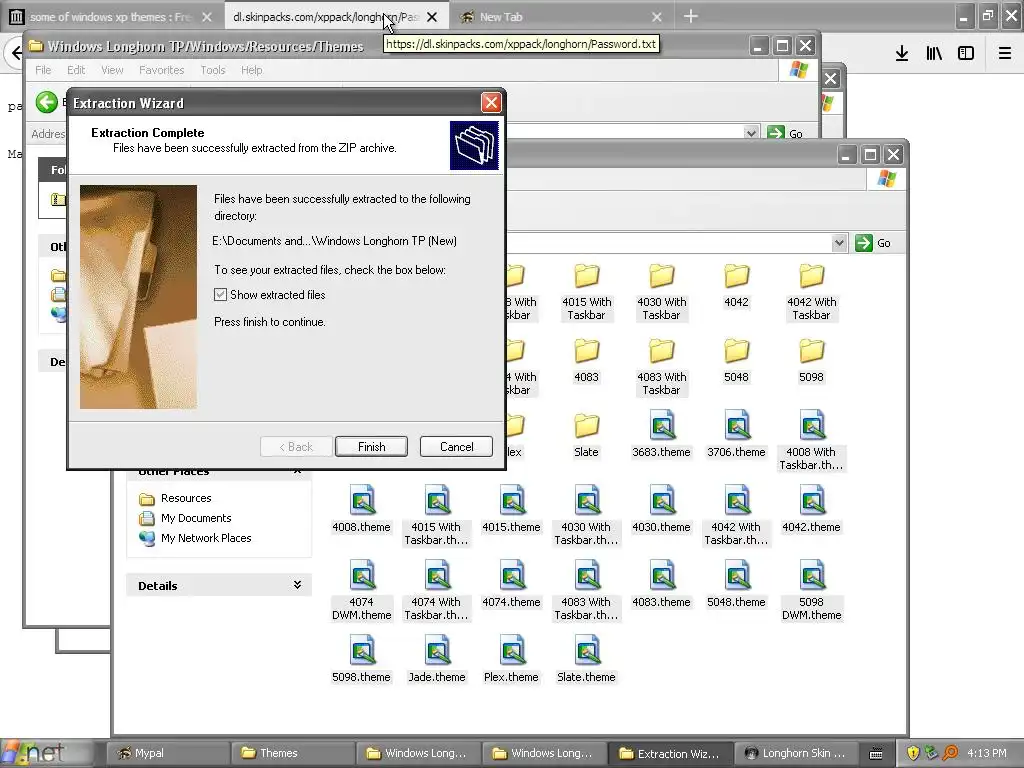Toggle the browser sidebar icon

pyautogui.click(x=966, y=54)
